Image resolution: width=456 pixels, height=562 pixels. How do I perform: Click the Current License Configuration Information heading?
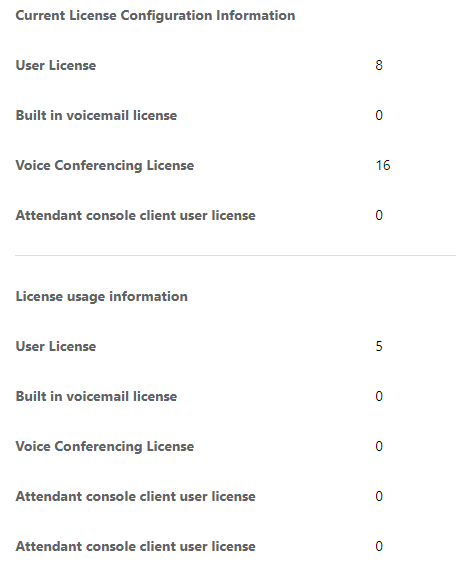click(155, 16)
